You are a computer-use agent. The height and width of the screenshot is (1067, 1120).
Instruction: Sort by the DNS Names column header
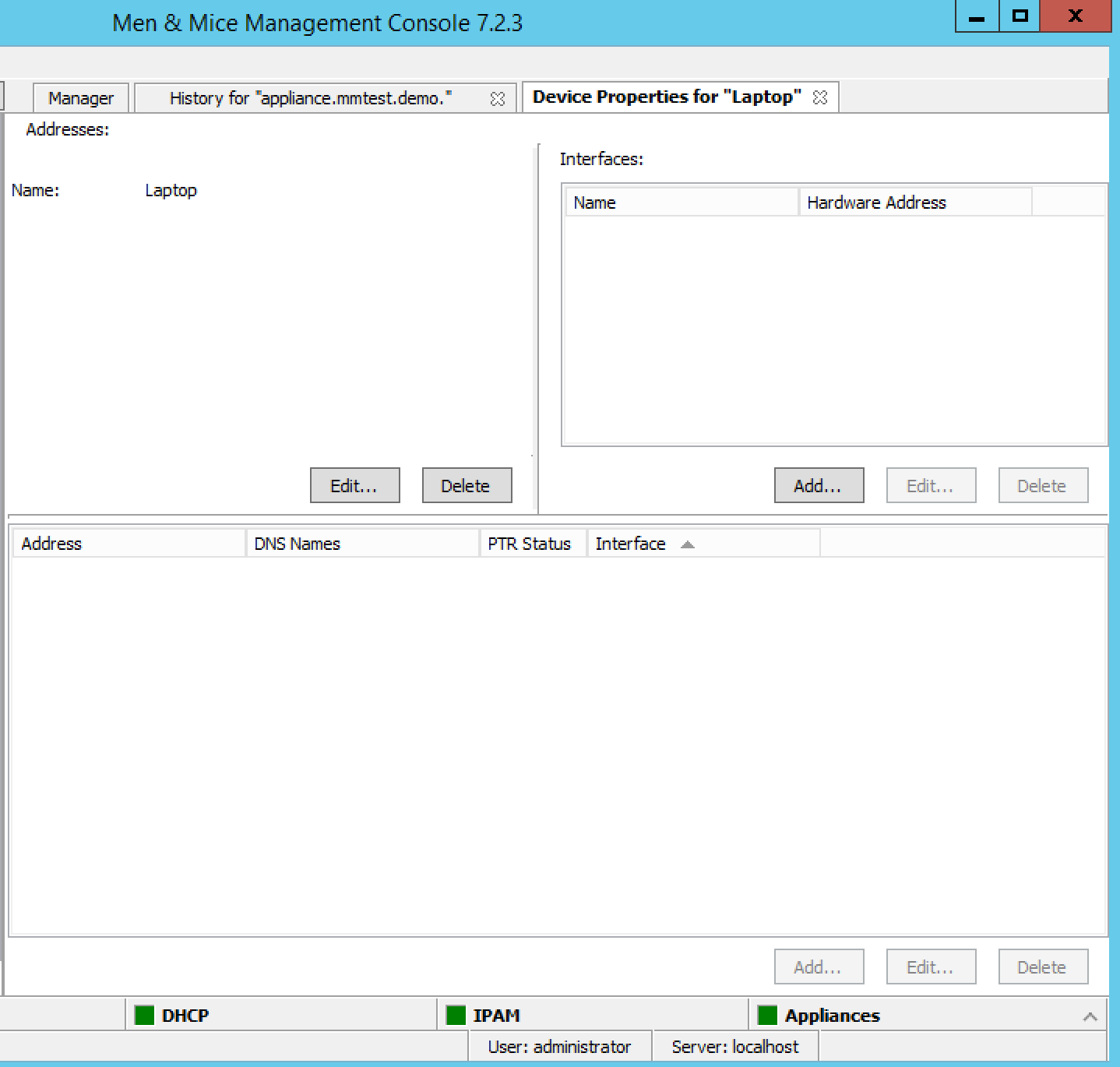[x=362, y=544]
